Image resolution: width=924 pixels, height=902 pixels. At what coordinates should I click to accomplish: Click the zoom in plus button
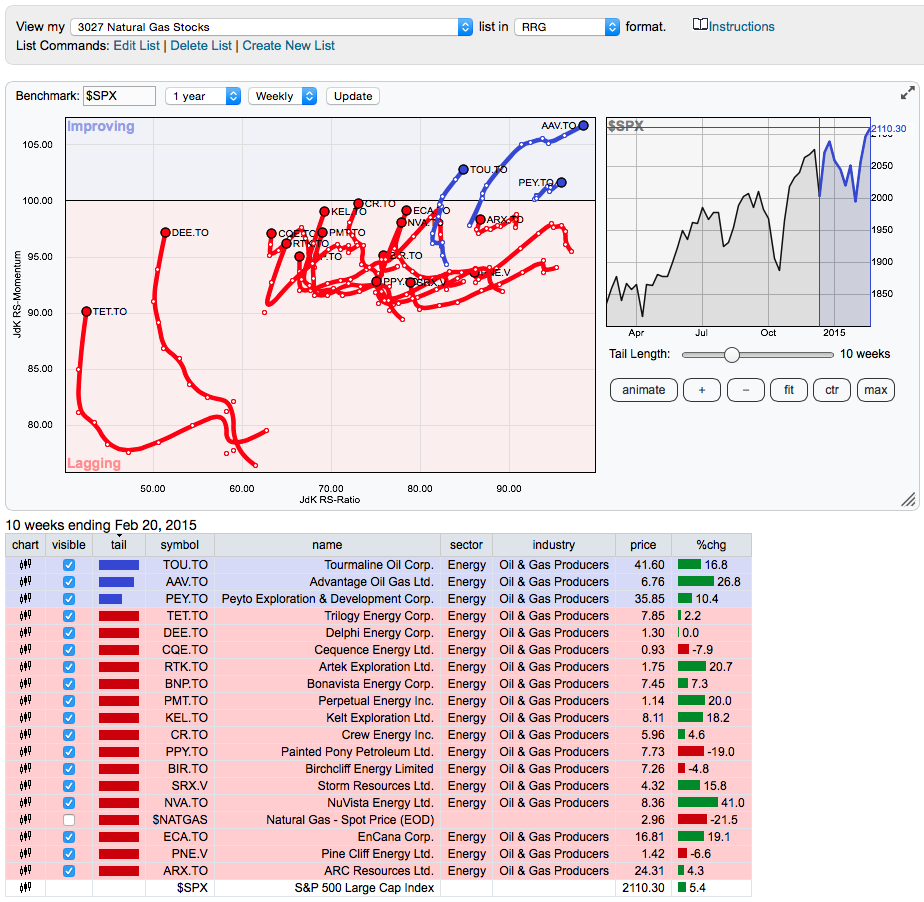pos(701,390)
